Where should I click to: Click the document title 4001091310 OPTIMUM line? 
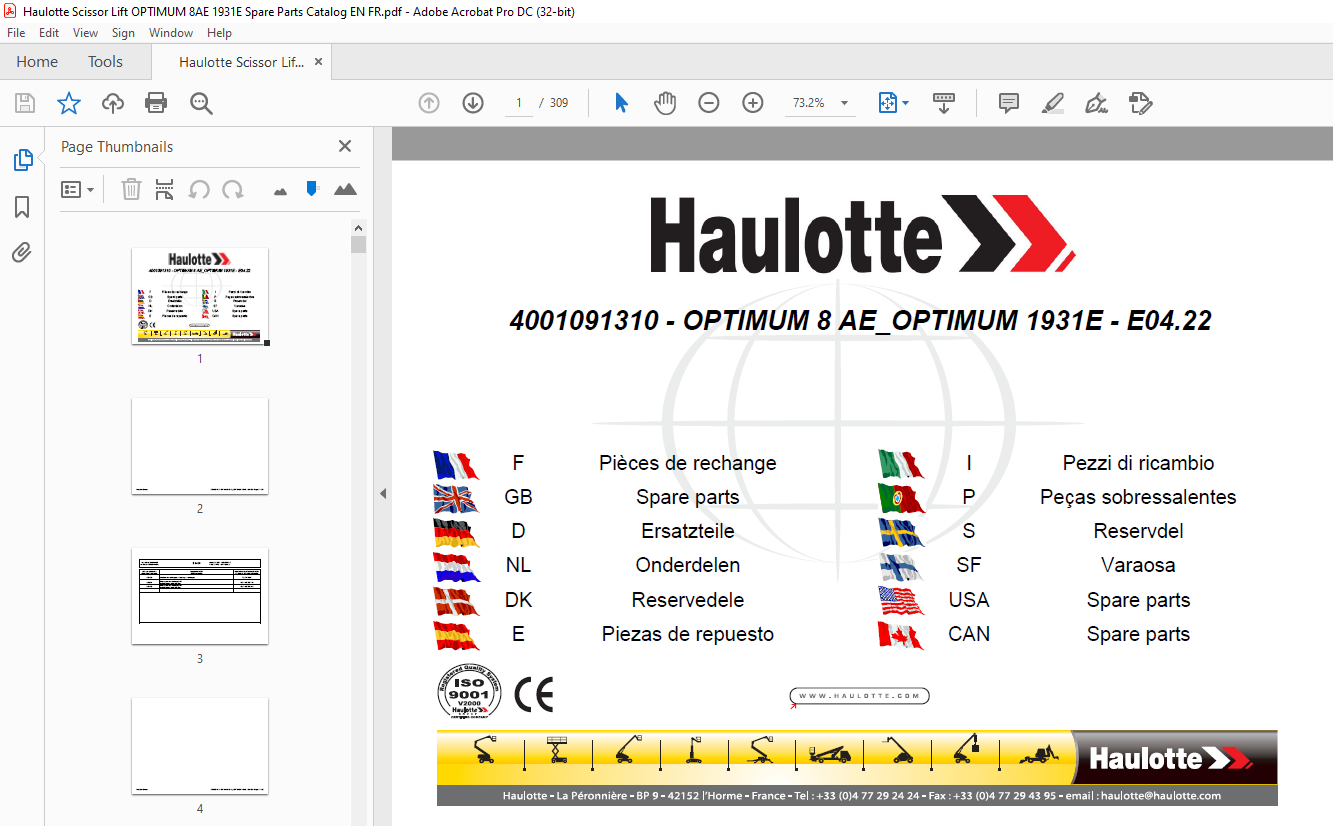(x=860, y=321)
